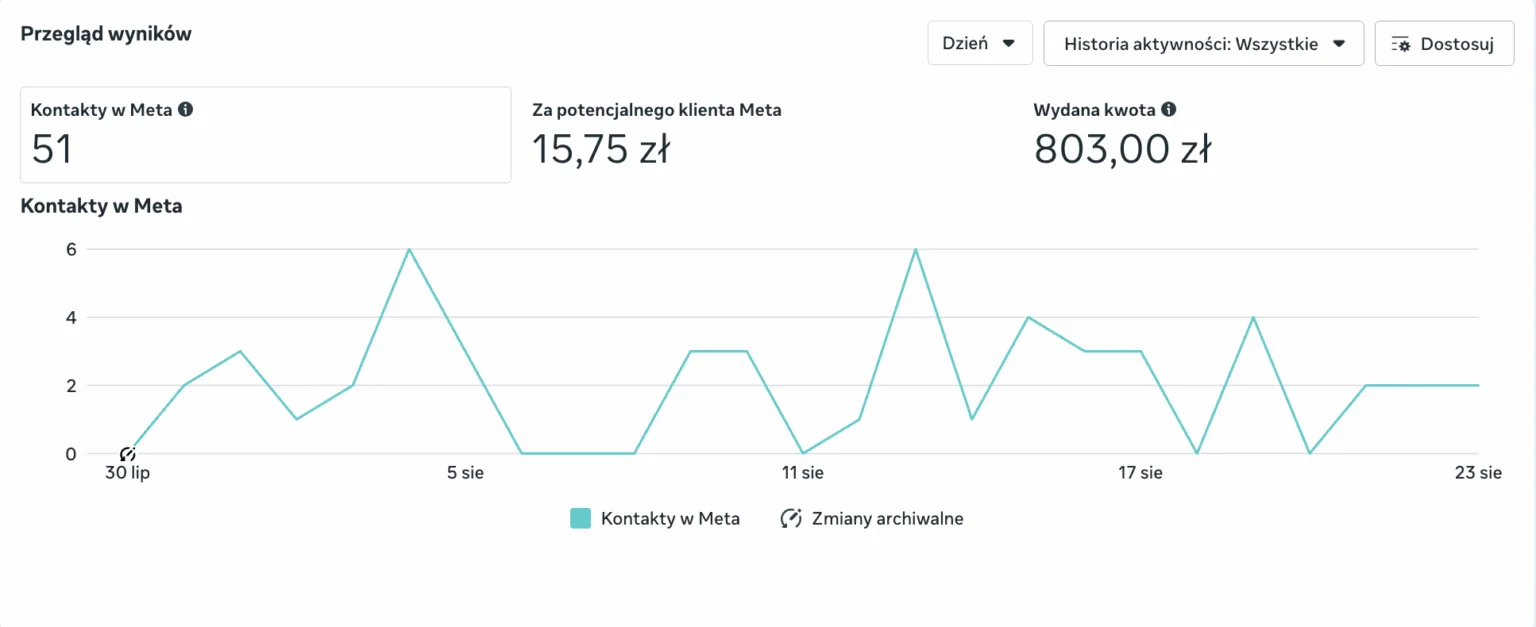Click the arrow on the Dzień dropdown

pos(1009,44)
